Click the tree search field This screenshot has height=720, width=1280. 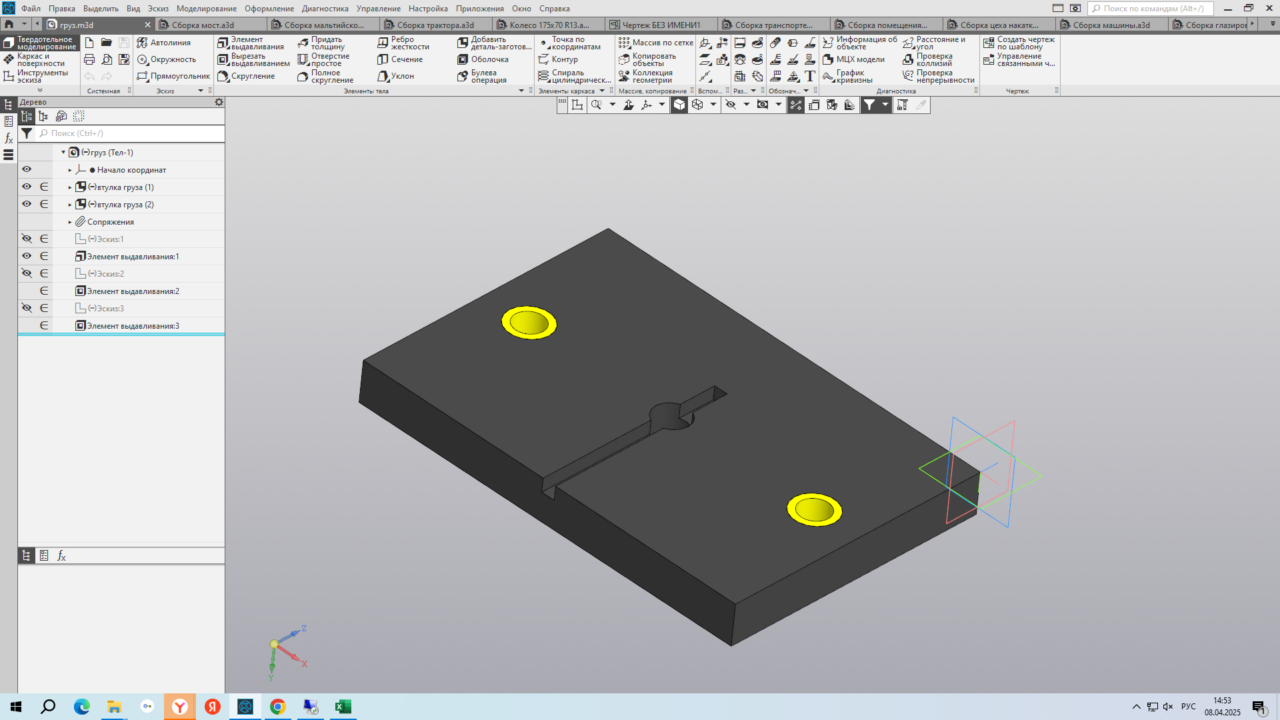point(130,133)
